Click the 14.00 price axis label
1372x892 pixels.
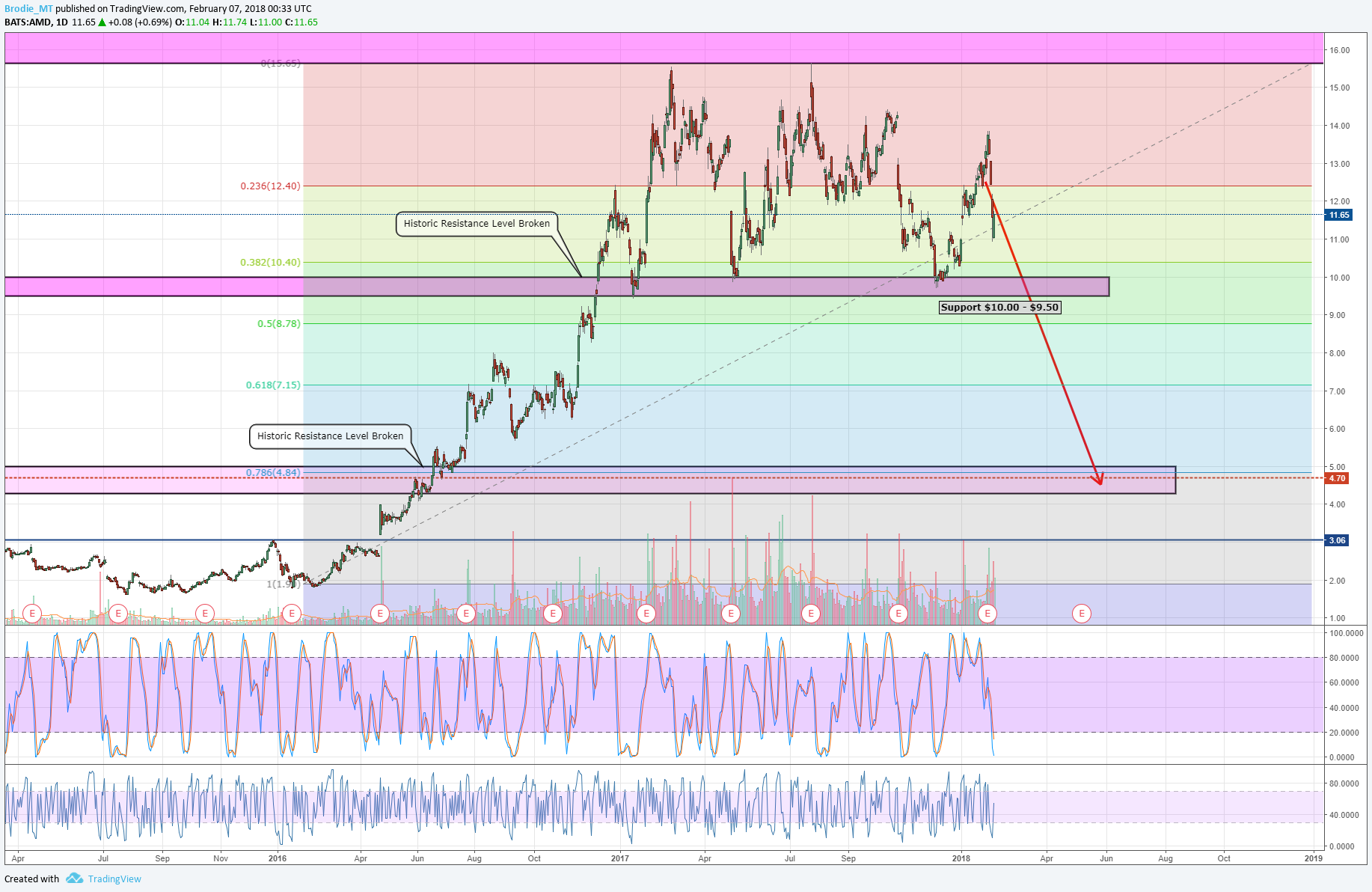tap(1339, 126)
